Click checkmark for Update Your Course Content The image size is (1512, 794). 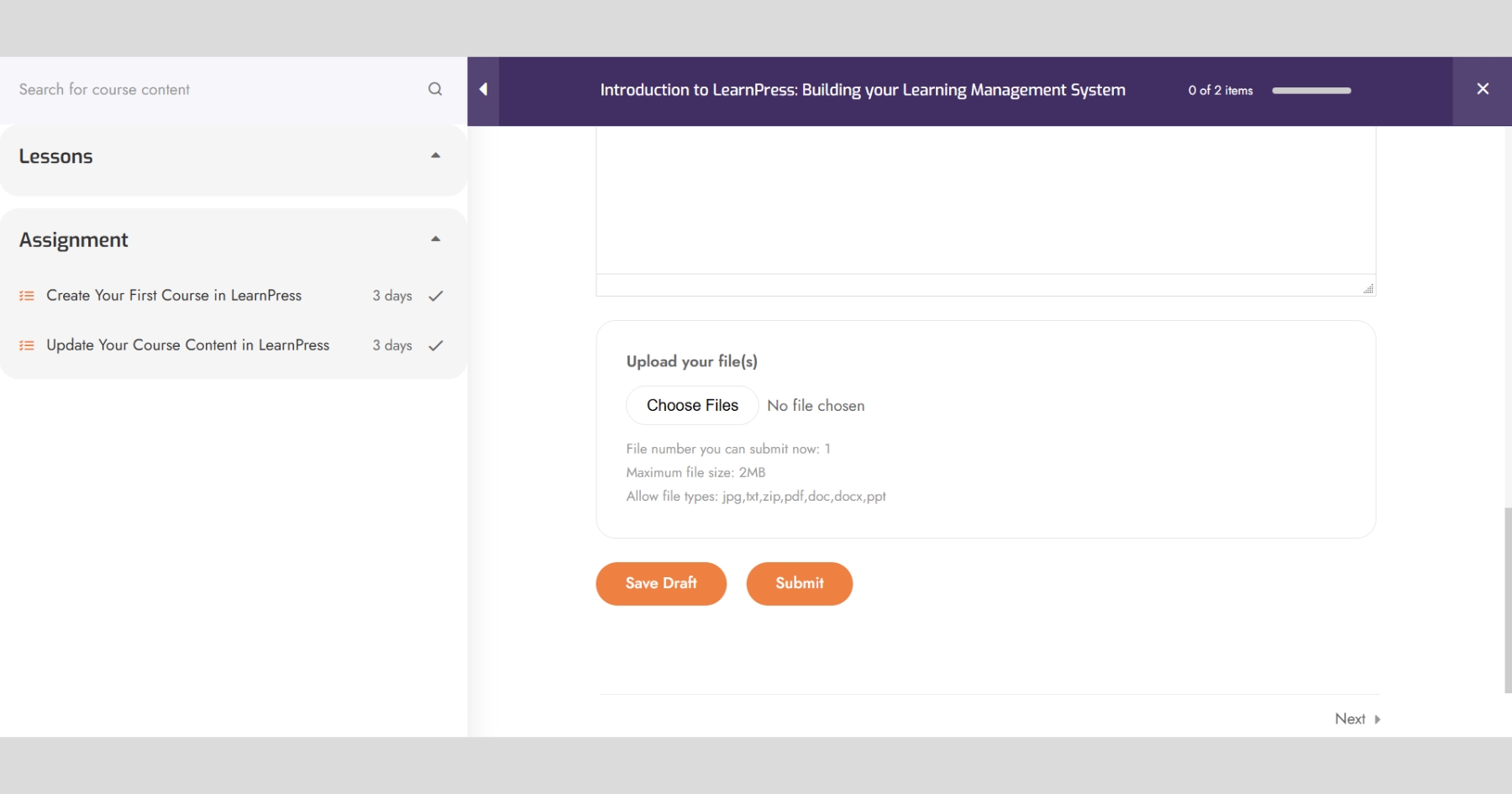pos(436,345)
